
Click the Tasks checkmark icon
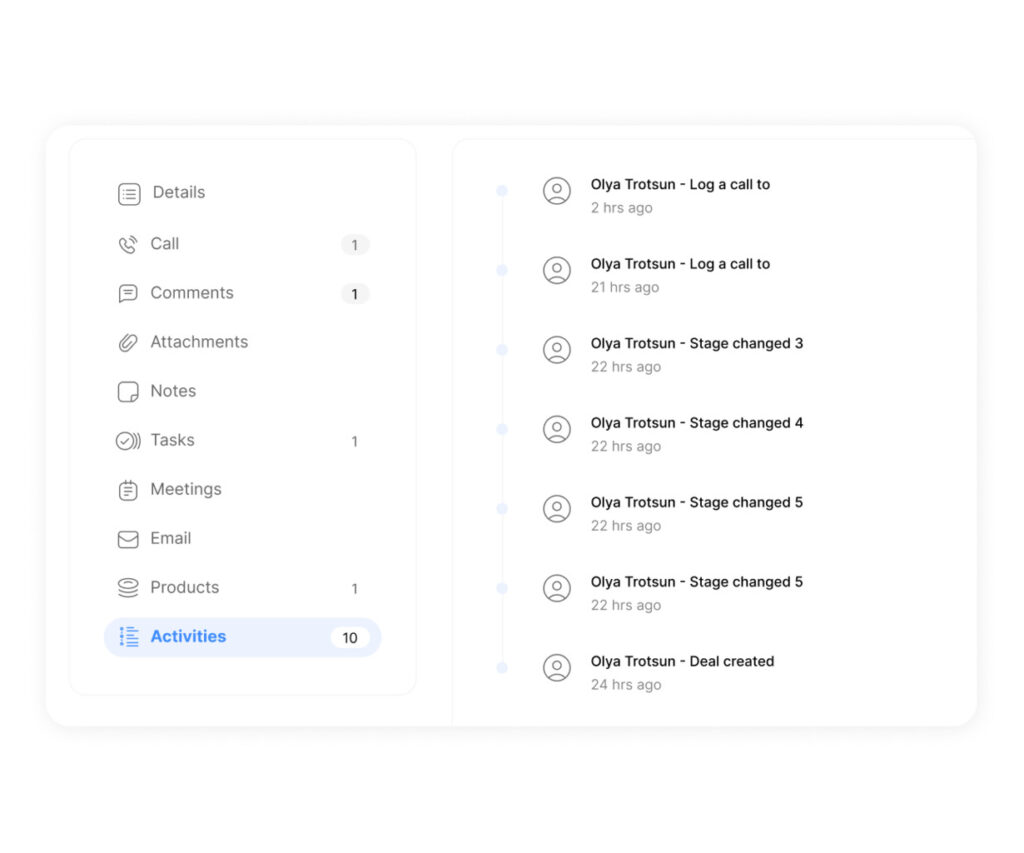(x=128, y=441)
